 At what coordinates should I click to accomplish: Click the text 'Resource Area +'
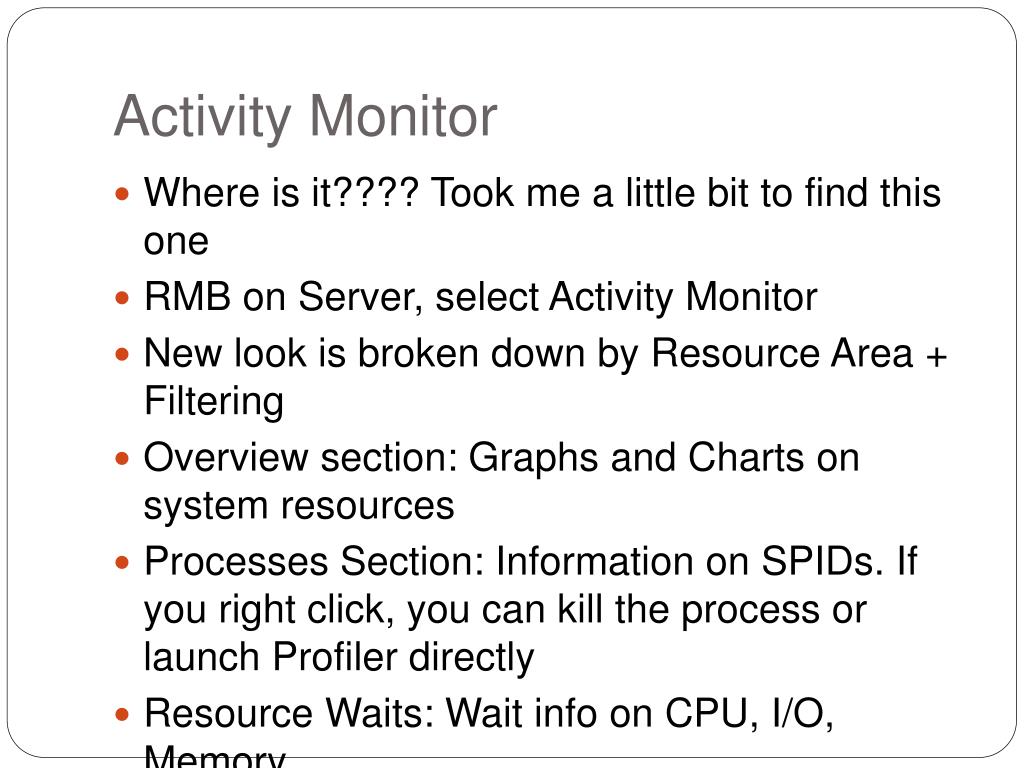[799, 353]
